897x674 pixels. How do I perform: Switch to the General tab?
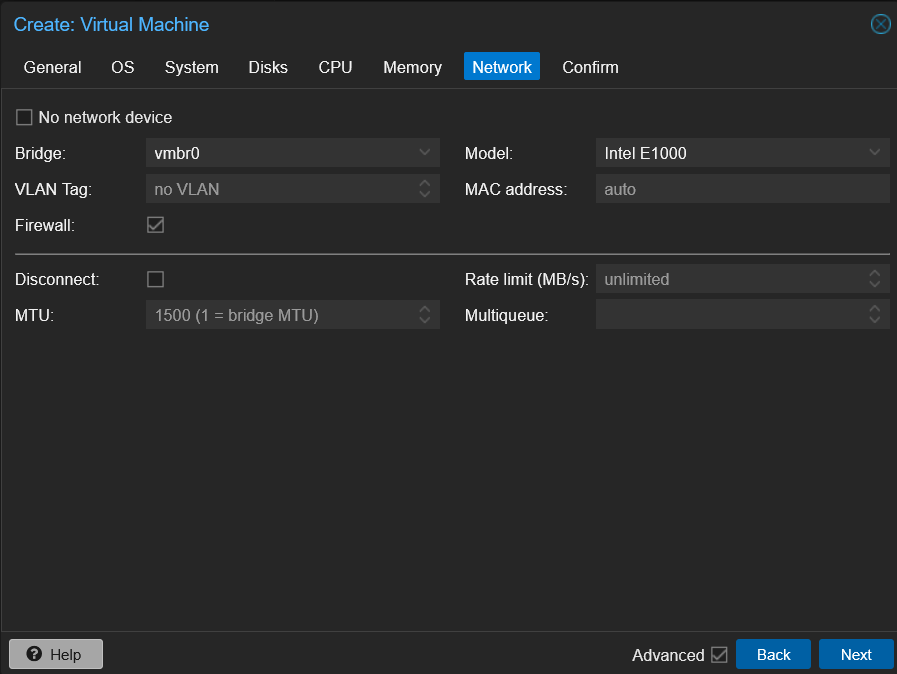[52, 67]
